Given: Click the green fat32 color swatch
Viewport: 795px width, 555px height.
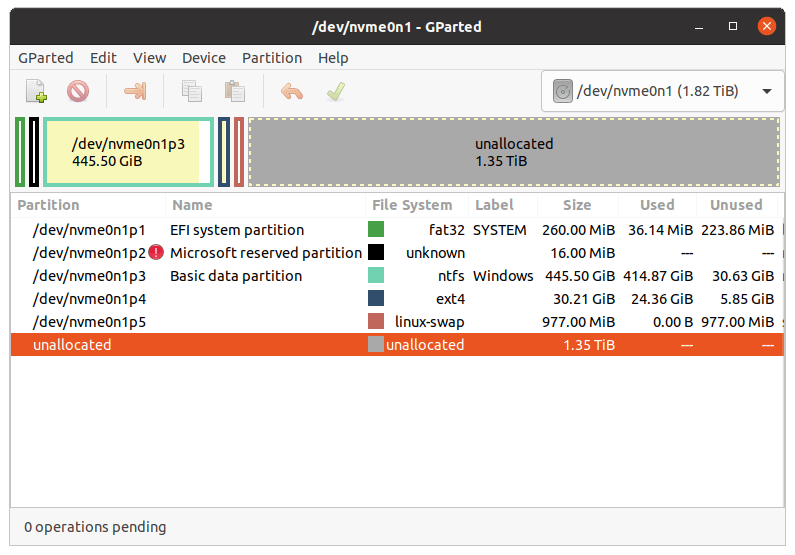Looking at the screenshot, I should (376, 229).
